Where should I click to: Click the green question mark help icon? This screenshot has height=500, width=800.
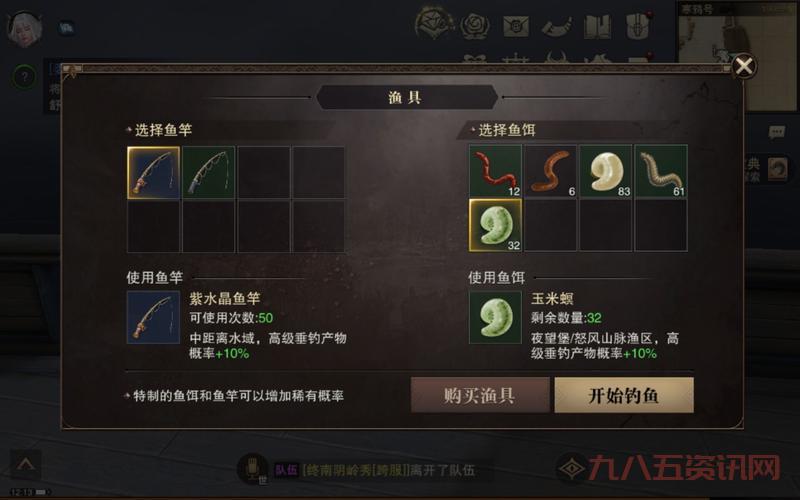pyautogui.click(x=24, y=77)
